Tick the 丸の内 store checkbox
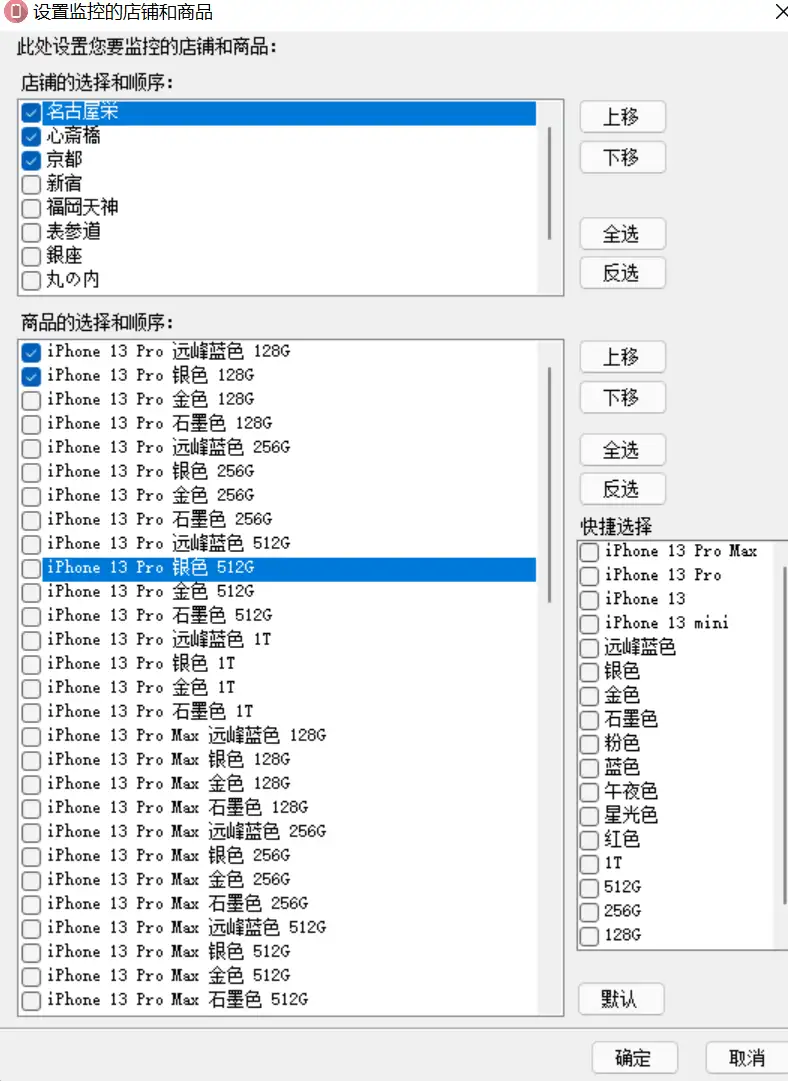788x1081 pixels. pyautogui.click(x=31, y=281)
